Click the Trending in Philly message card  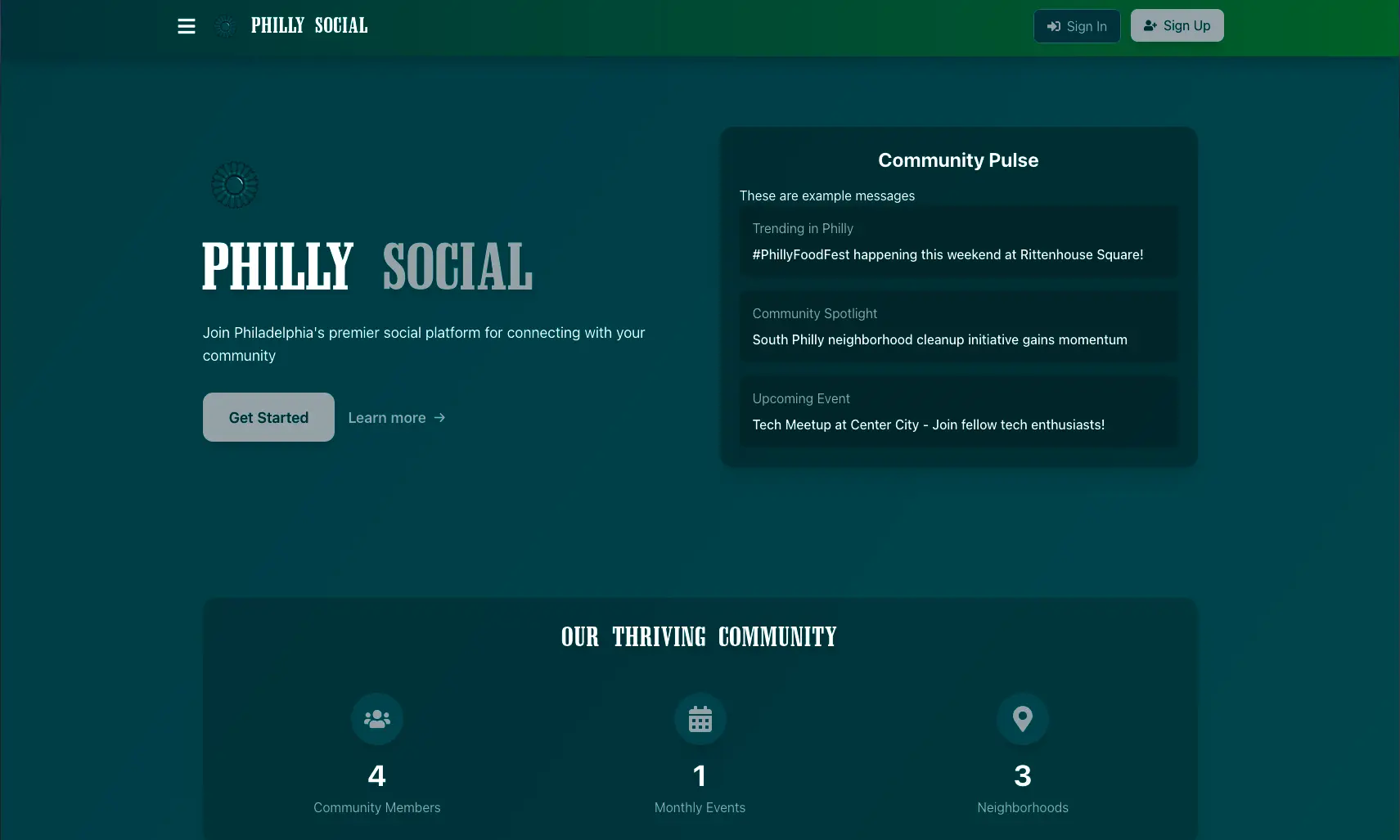tap(957, 242)
